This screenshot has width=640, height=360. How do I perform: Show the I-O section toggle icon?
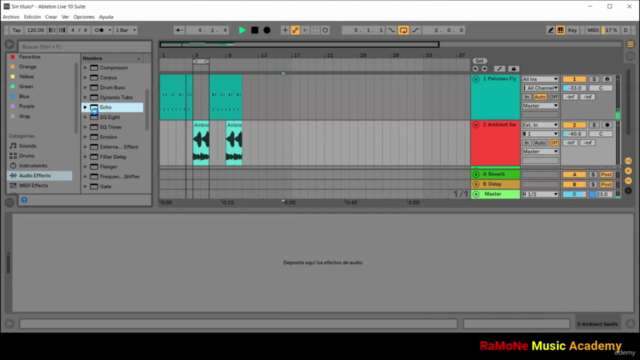[628, 161]
